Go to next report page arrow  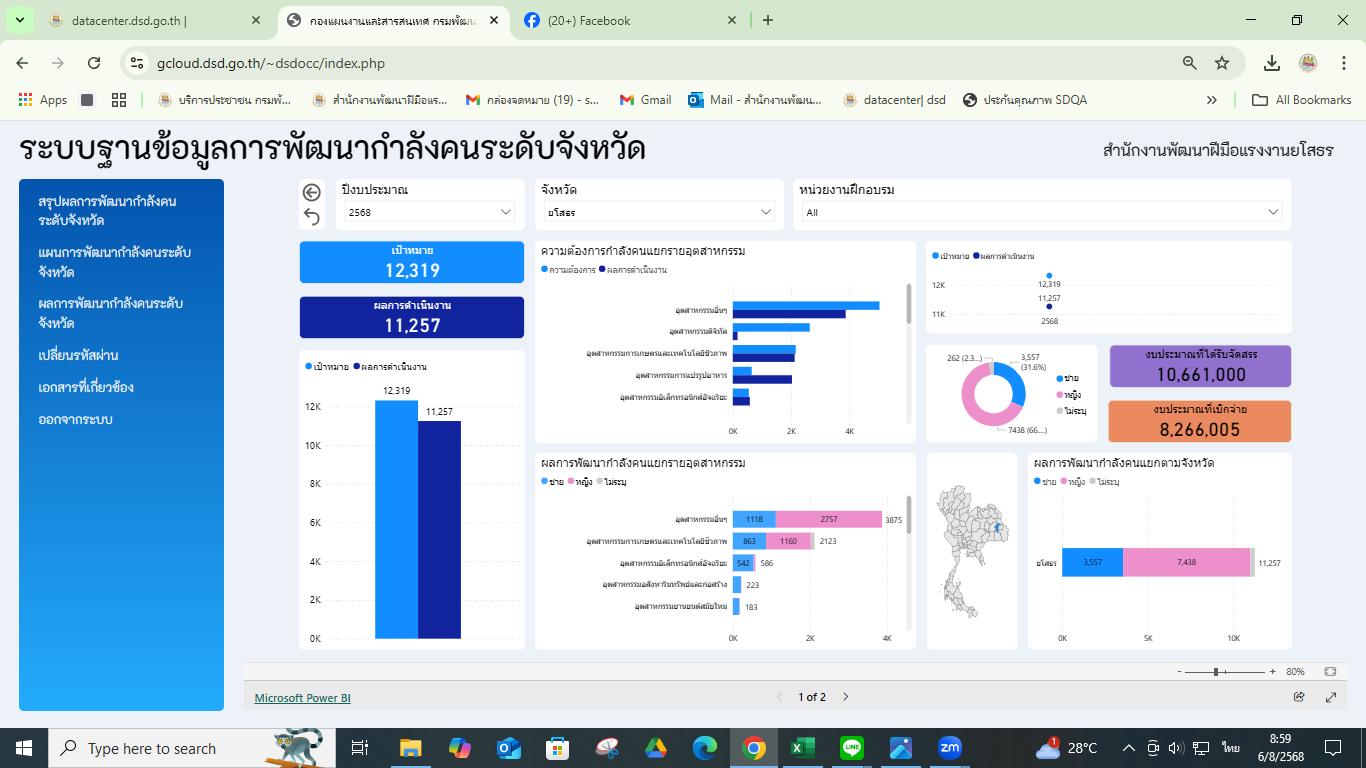point(845,697)
